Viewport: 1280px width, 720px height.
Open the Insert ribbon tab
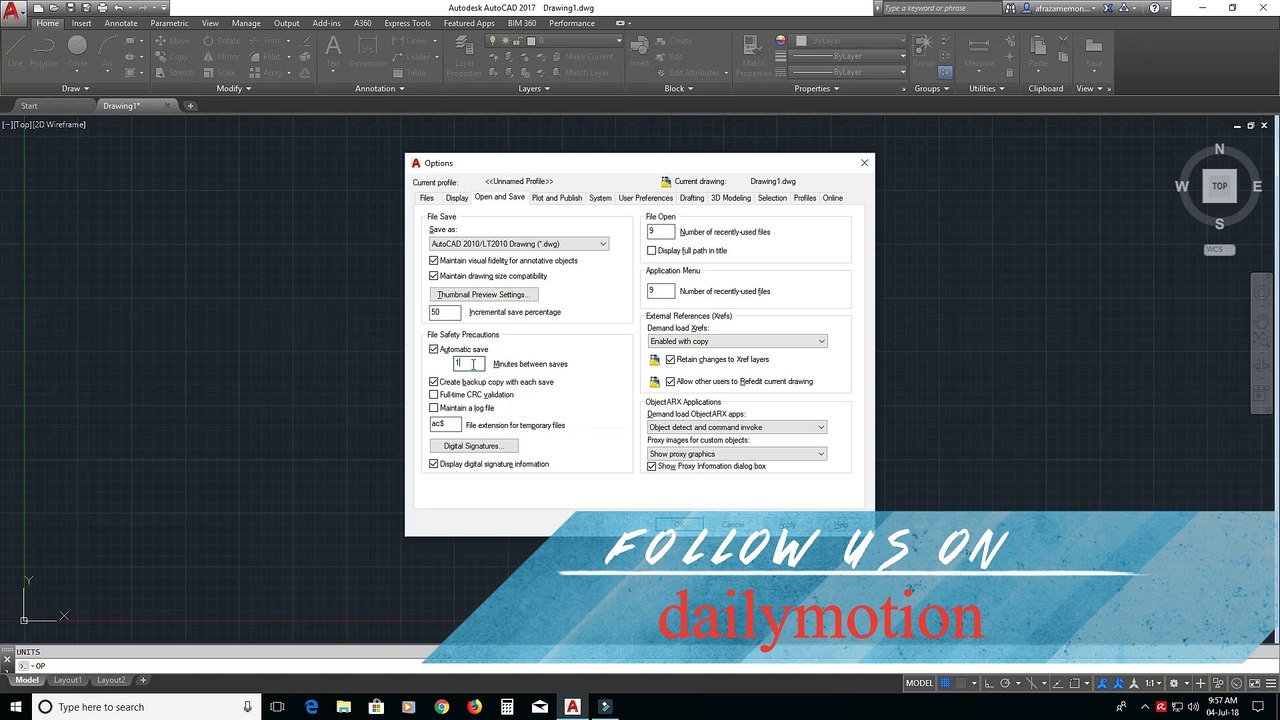point(82,23)
